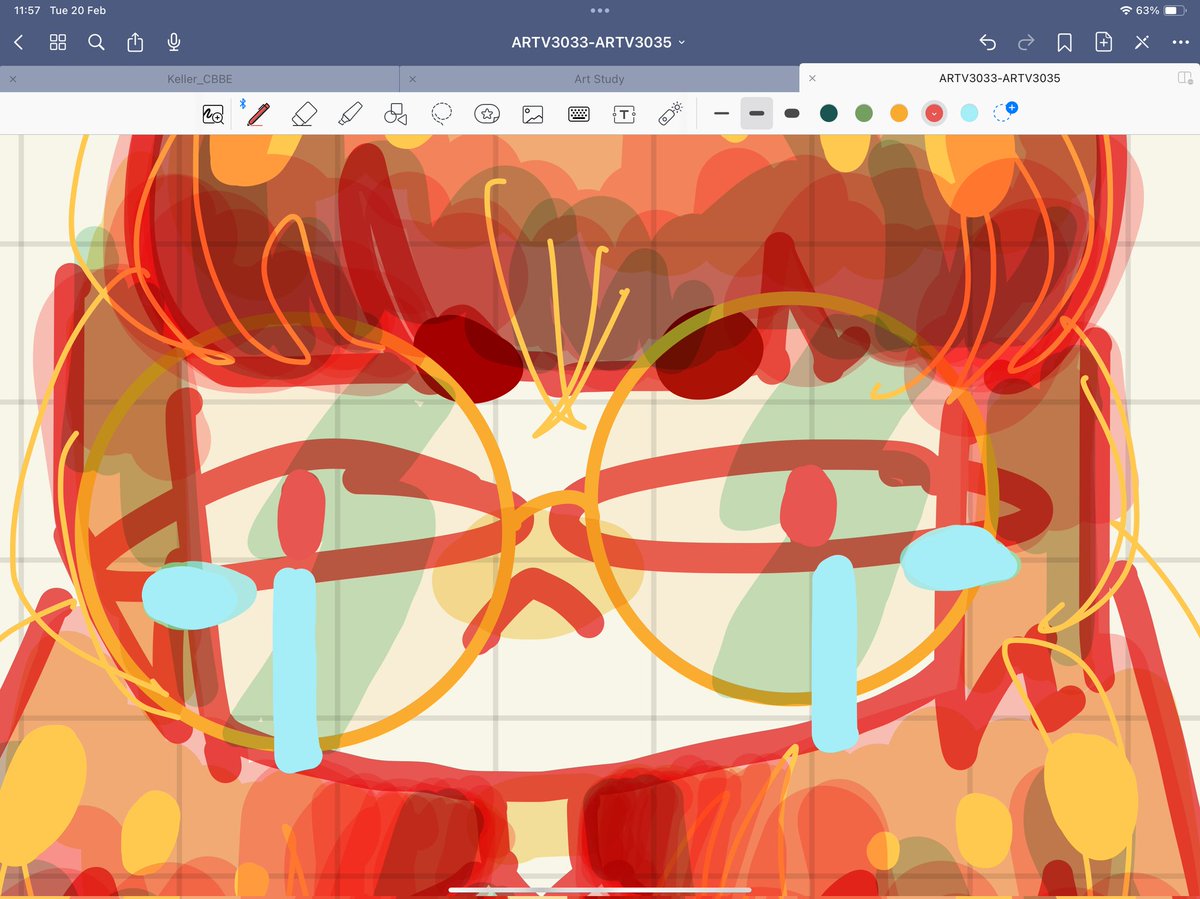
Task: Add a text box
Action: (624, 114)
